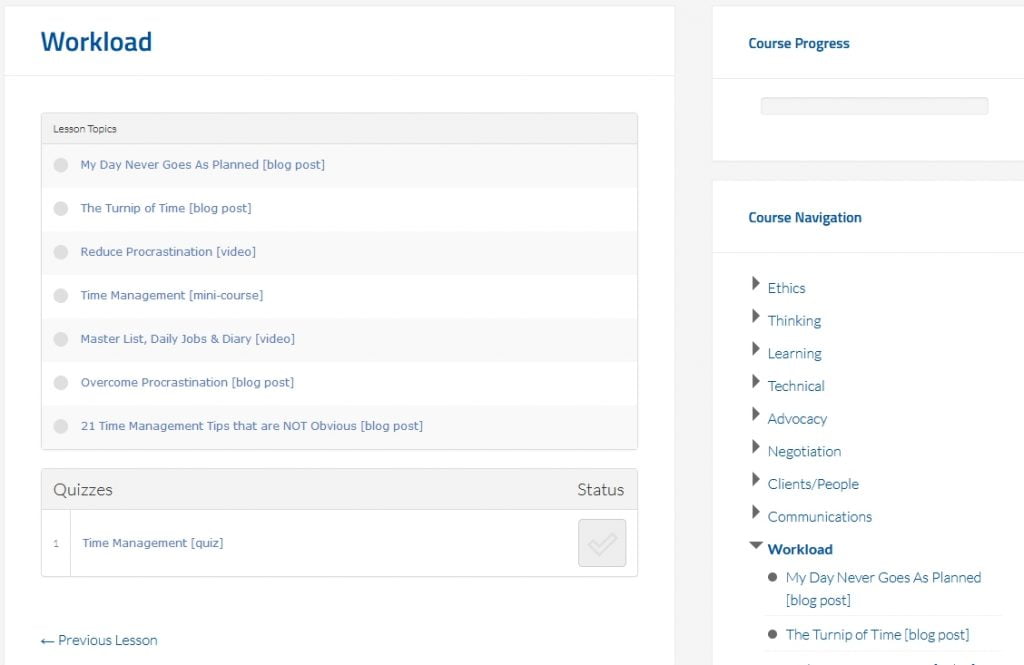Open The Turnip of Time blog post topic

166,208
